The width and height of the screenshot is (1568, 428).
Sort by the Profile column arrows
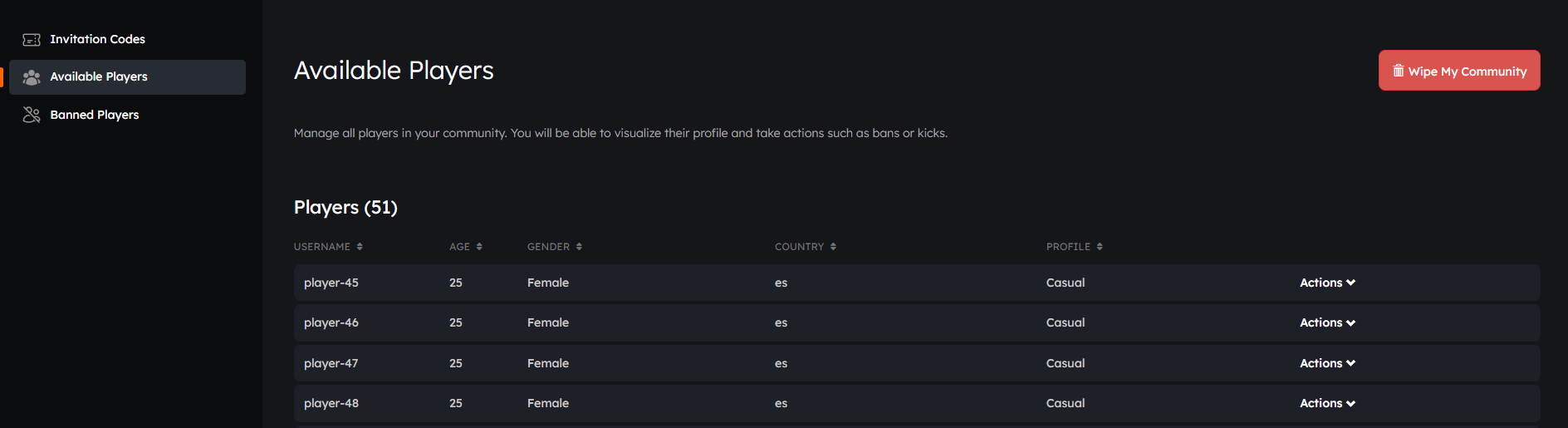1100,247
